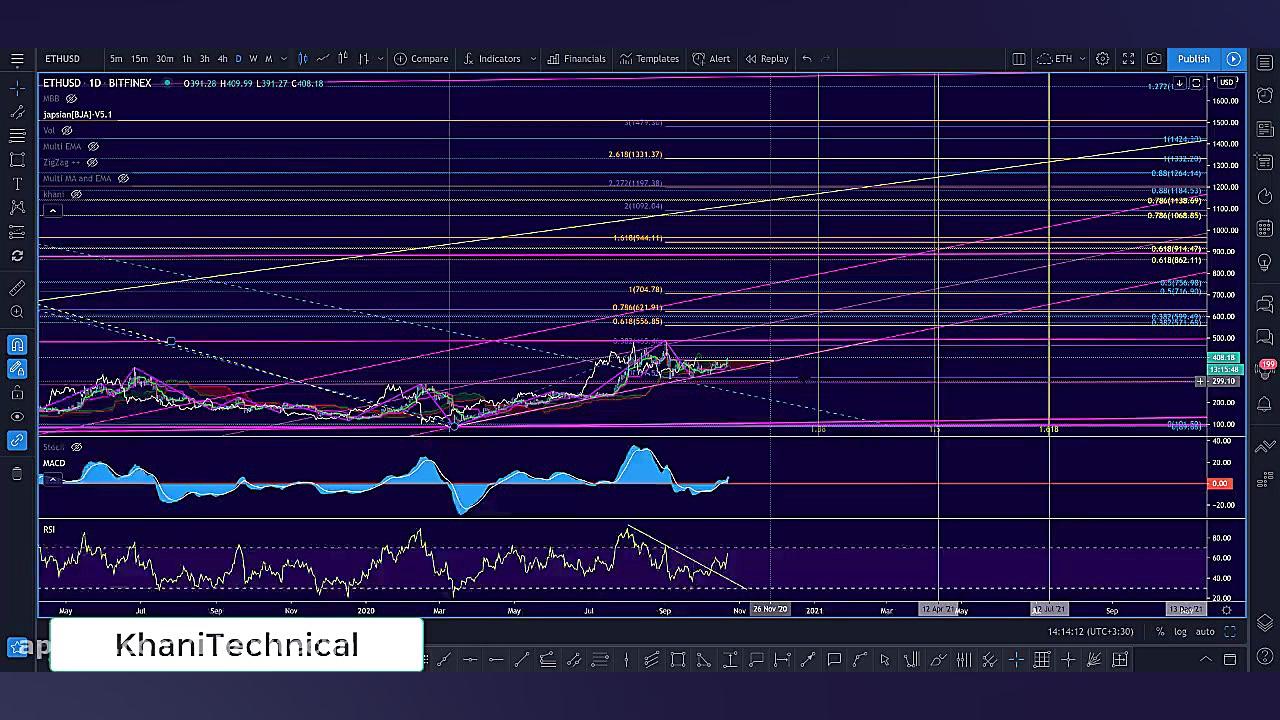Open the Fibonacci tools in left toolbar
Image resolution: width=1280 pixels, height=720 pixels.
[x=17, y=136]
